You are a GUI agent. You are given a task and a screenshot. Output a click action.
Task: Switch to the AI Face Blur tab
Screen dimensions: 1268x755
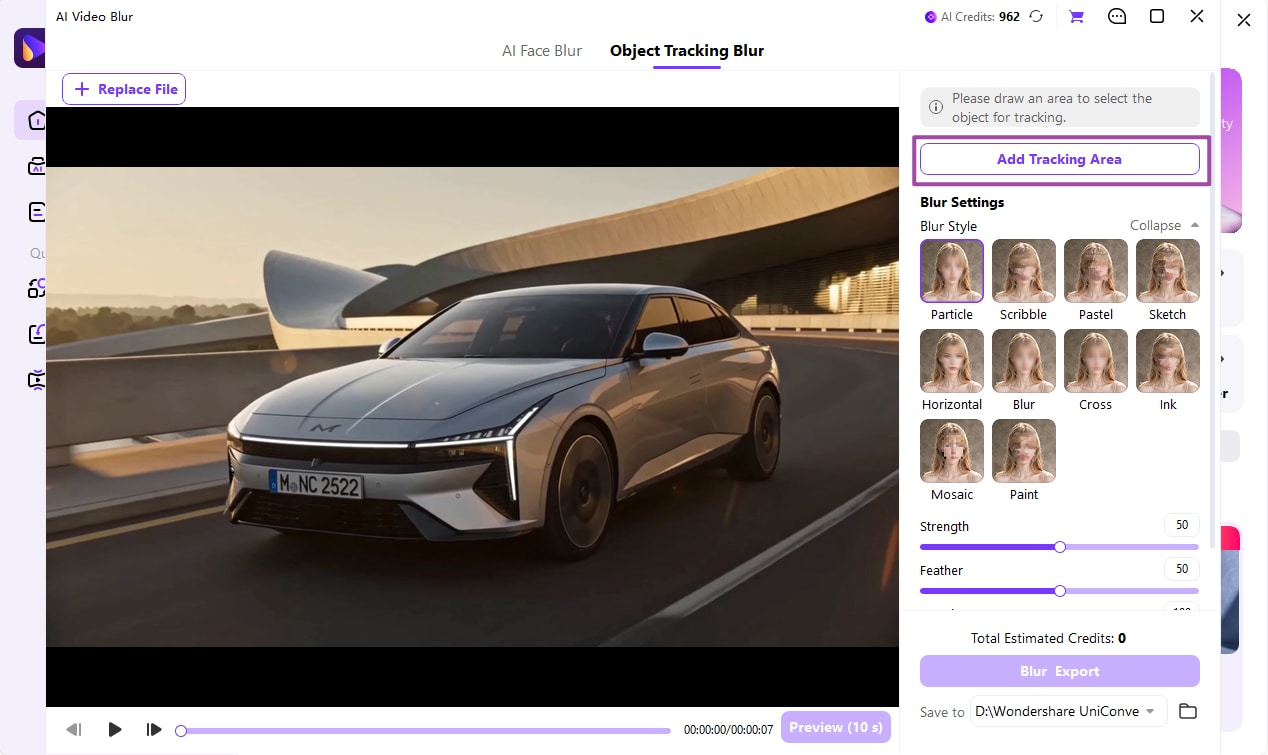[x=542, y=51]
